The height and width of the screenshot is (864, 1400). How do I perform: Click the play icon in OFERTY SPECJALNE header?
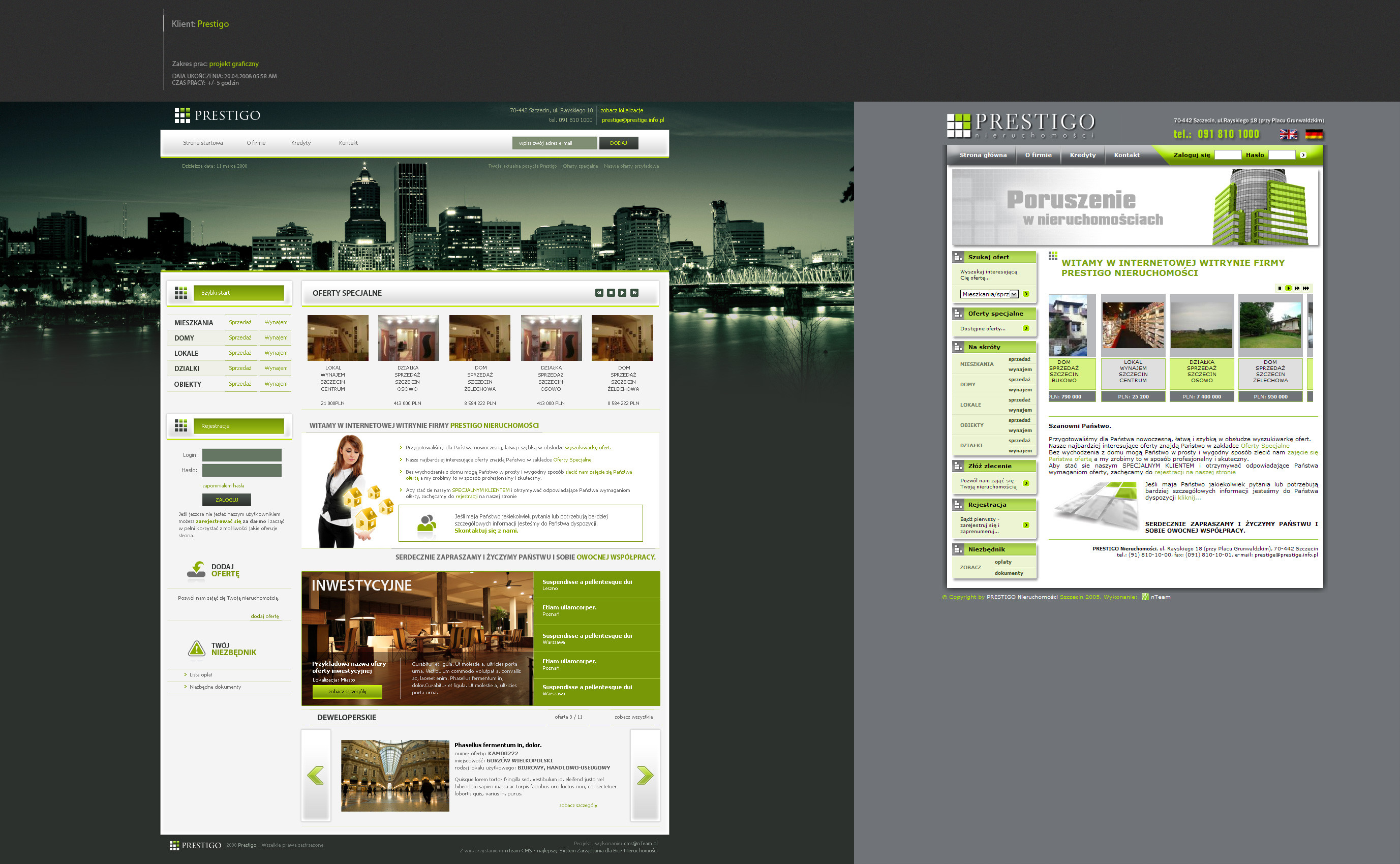[622, 293]
